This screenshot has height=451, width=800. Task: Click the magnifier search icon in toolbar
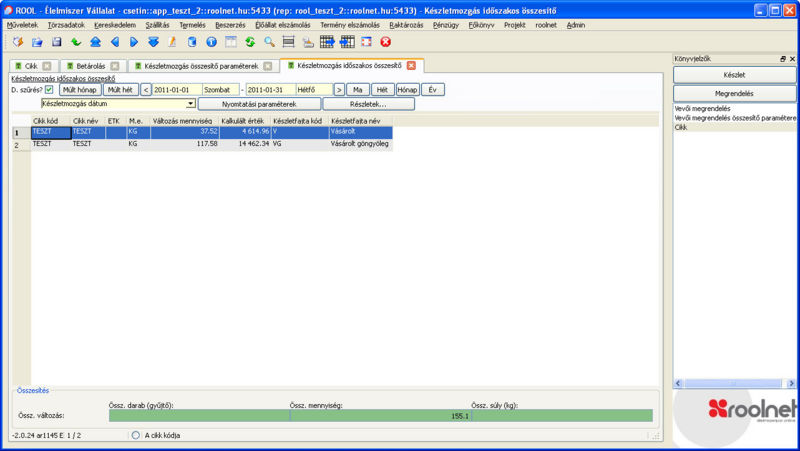(x=269, y=42)
